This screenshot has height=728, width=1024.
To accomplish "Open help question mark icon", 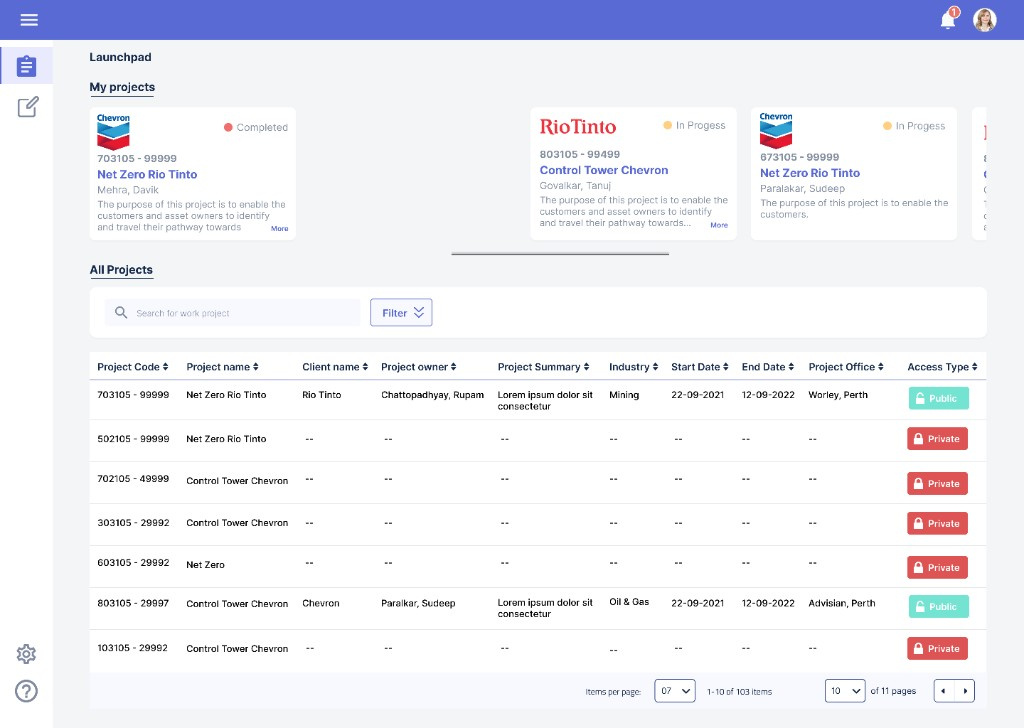I will click(x=26, y=691).
